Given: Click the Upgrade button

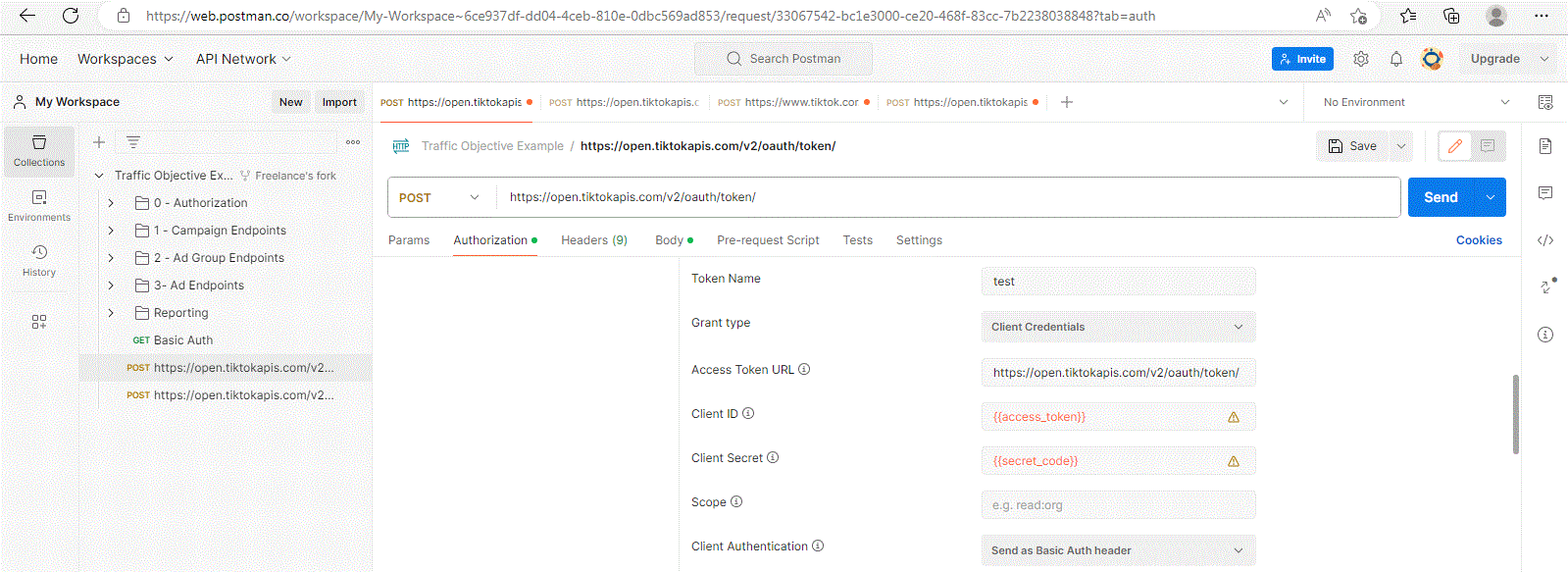Looking at the screenshot, I should (x=1494, y=59).
